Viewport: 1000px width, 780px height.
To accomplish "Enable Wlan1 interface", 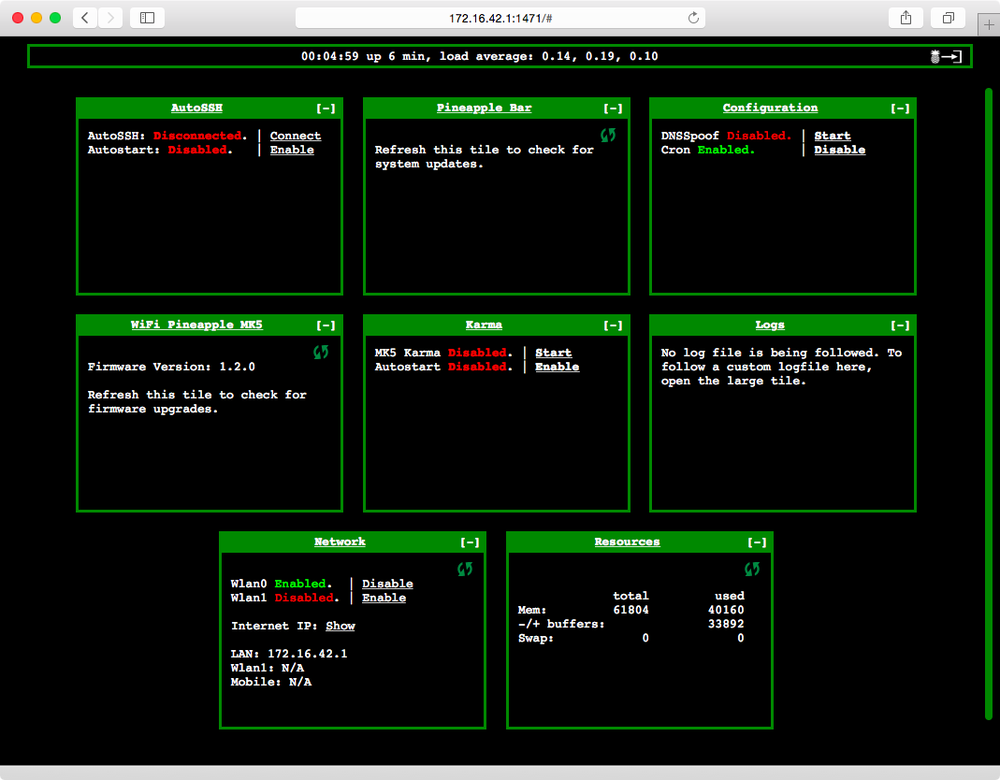I will coord(384,598).
